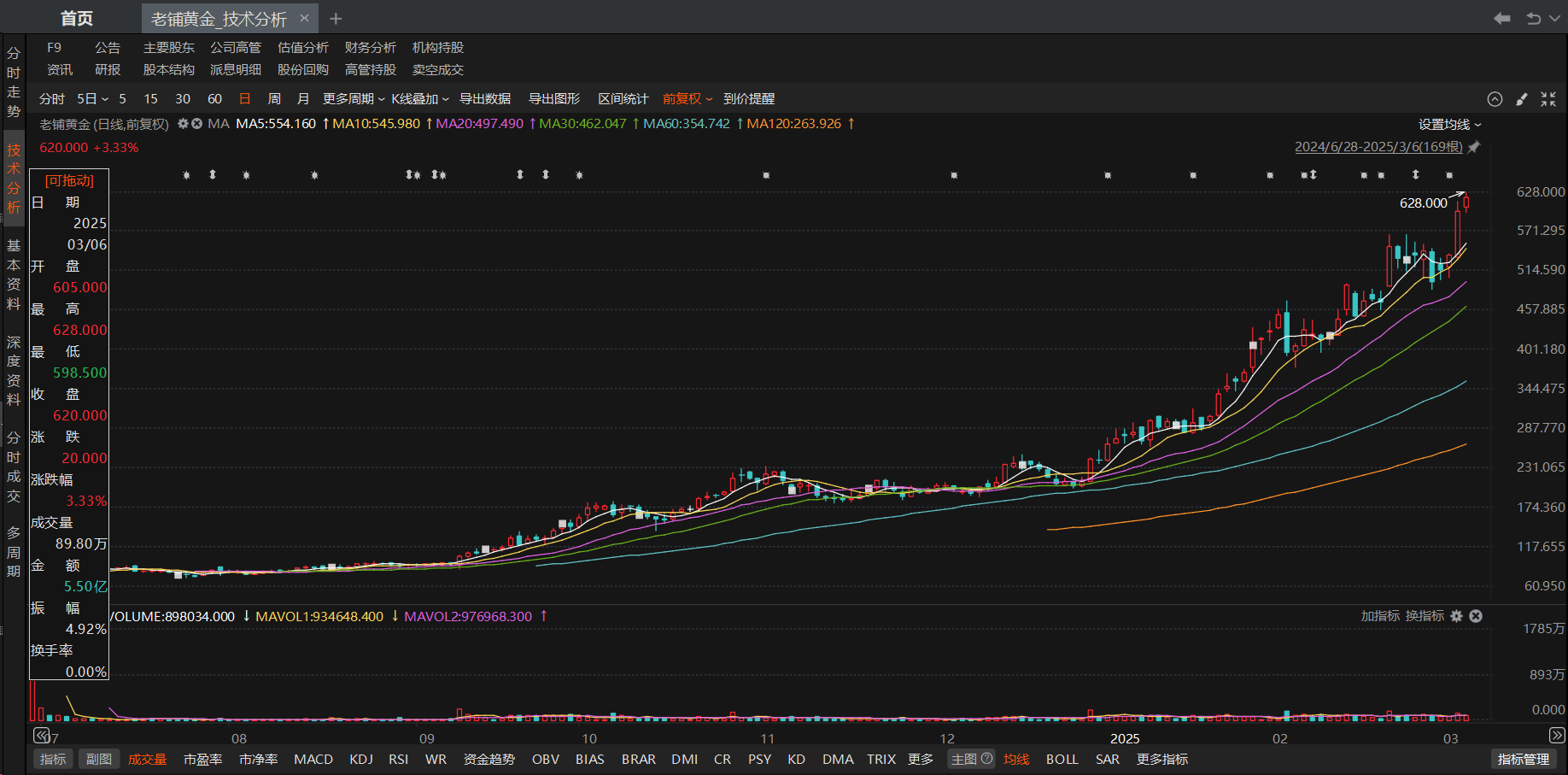The height and width of the screenshot is (775, 1568).
Task: Click the chart scroll-right arrow at bottom
Action: [1557, 735]
